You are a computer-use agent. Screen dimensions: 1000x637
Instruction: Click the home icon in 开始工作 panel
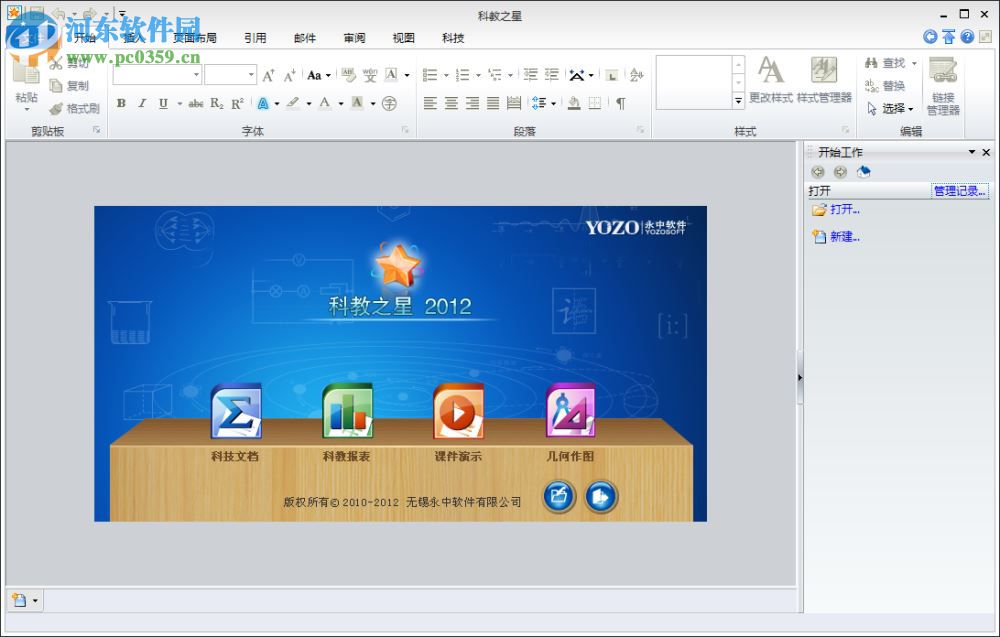(864, 172)
